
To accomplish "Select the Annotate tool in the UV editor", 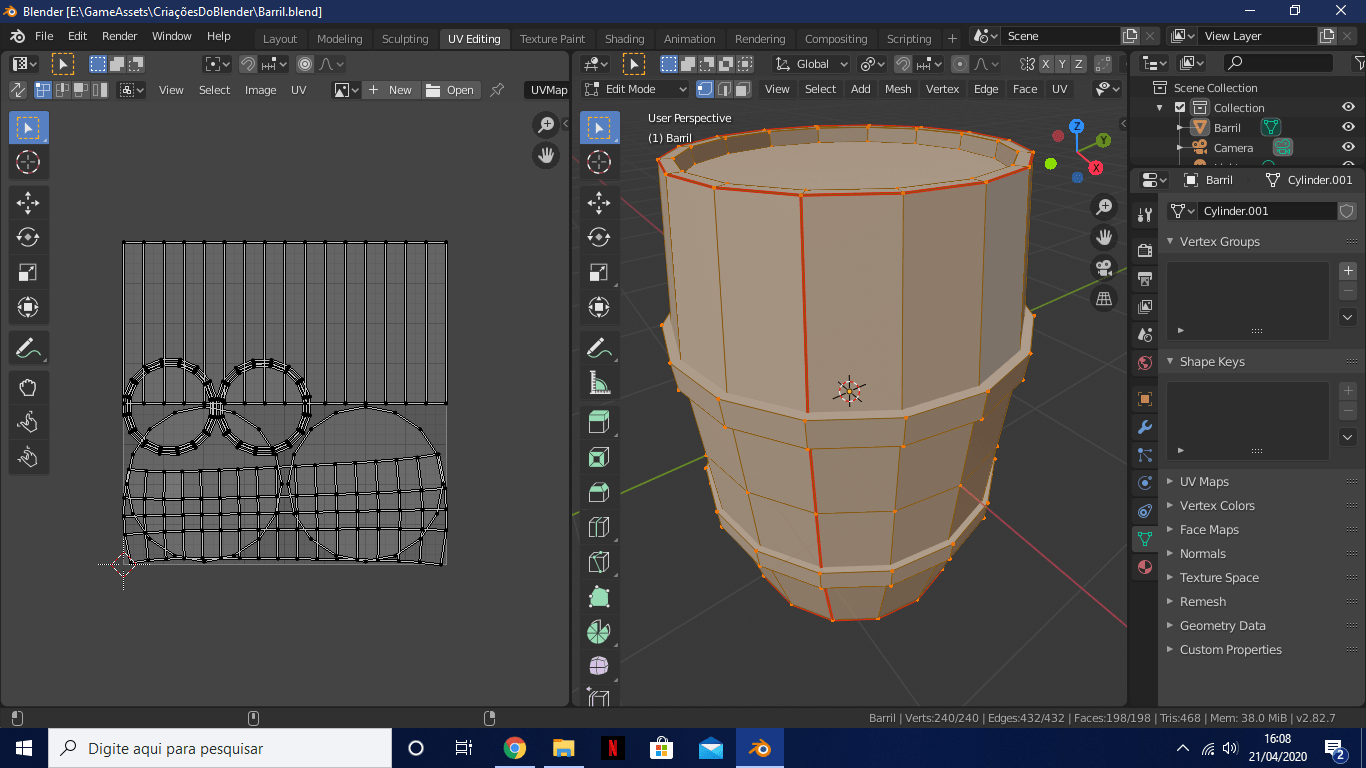I will click(28, 349).
